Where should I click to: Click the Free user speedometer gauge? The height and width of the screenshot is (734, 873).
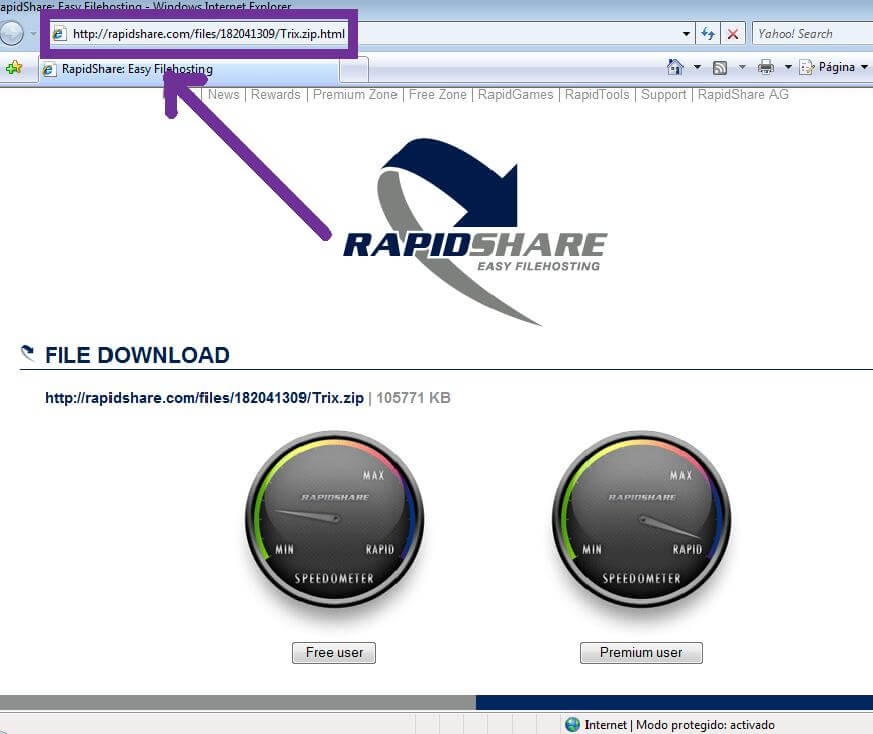[x=335, y=520]
